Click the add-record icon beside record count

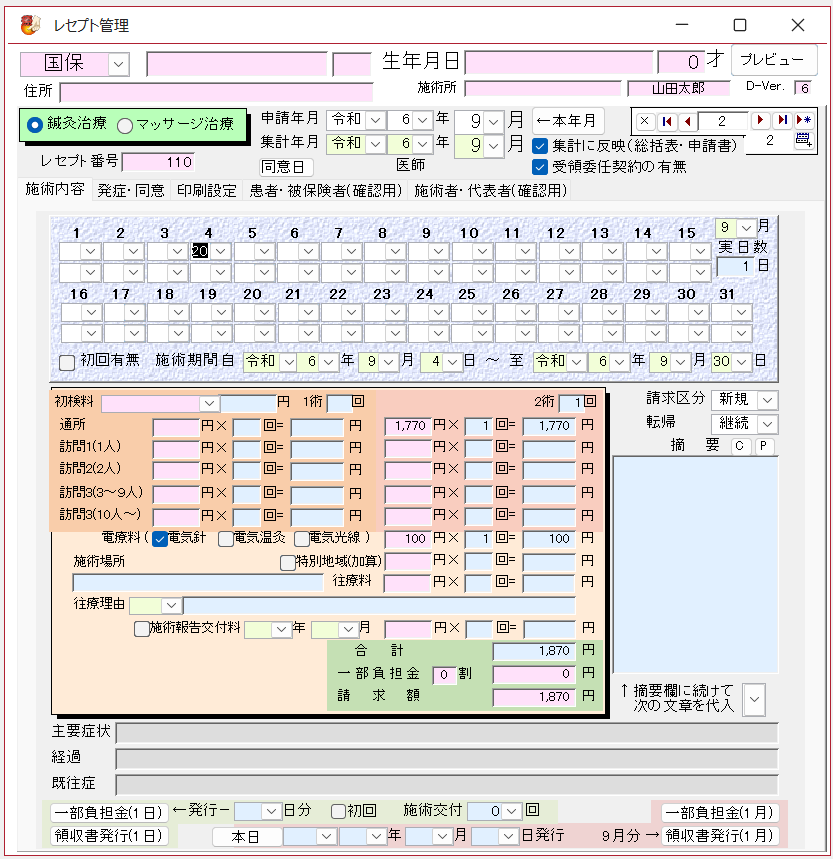pos(803,141)
